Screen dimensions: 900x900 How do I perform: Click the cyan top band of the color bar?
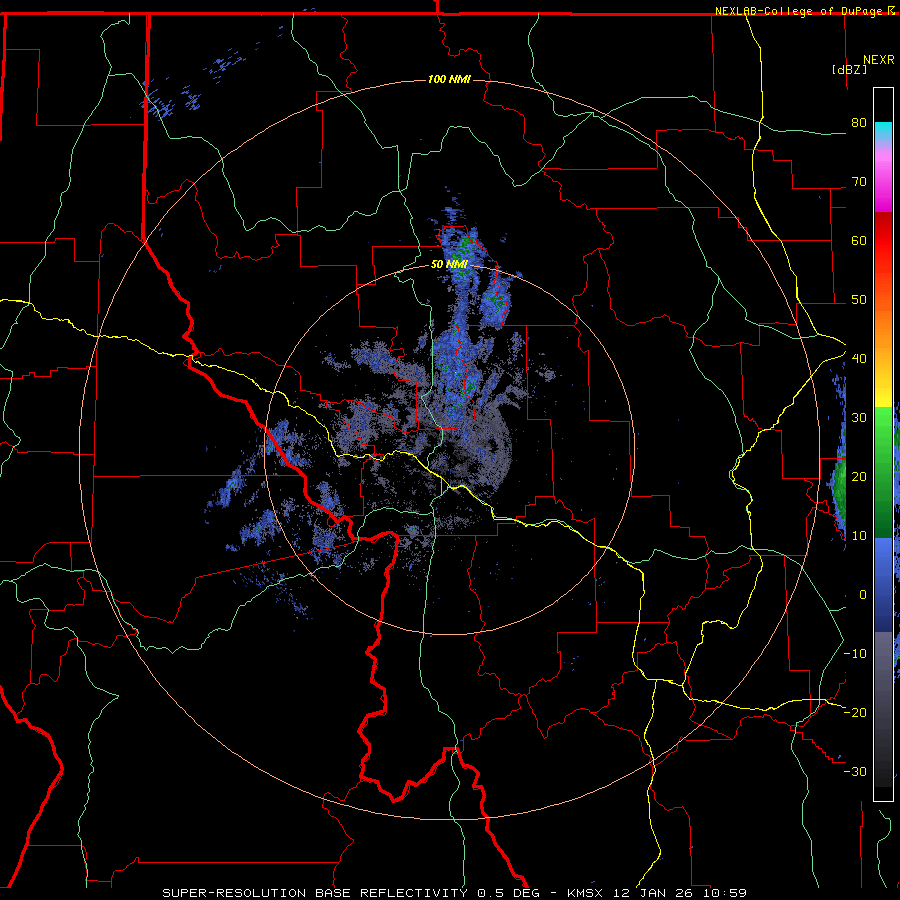883,132
